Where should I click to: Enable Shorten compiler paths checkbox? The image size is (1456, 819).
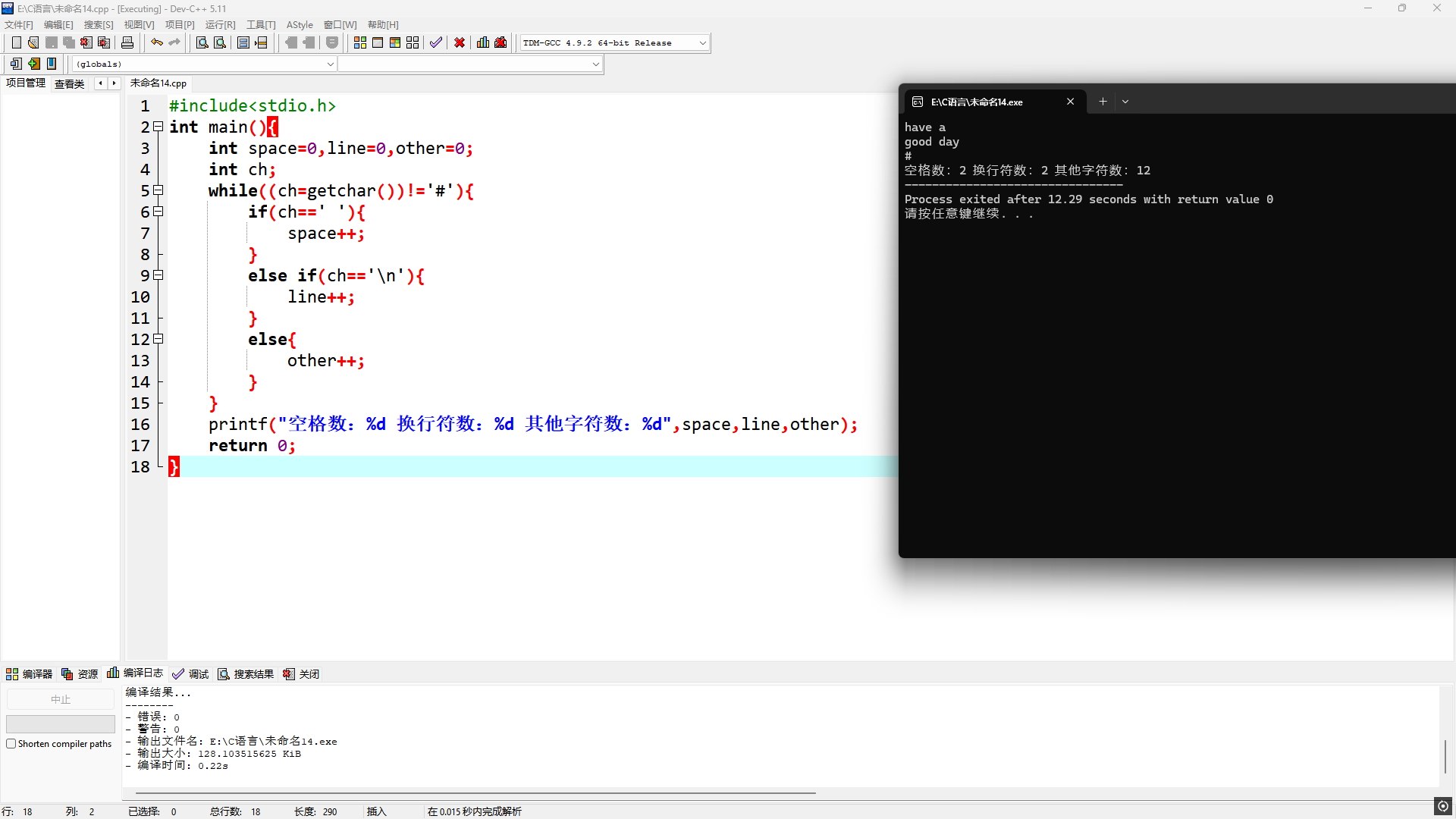click(11, 744)
